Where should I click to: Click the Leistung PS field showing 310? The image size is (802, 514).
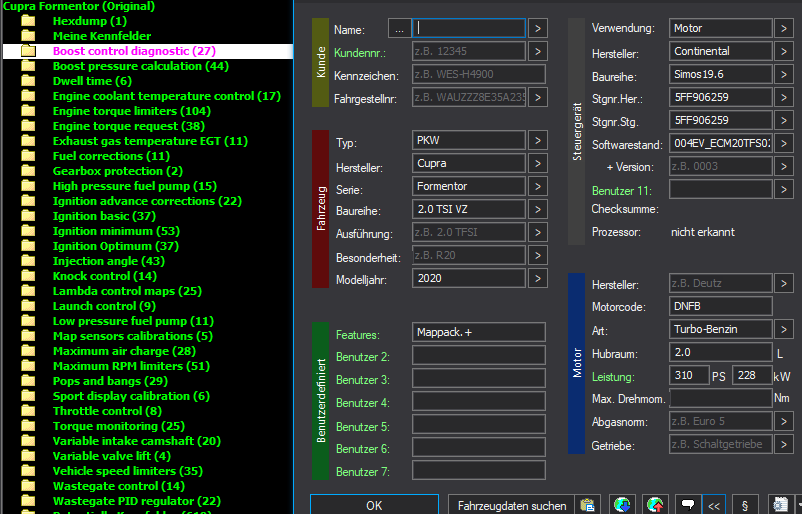689,375
